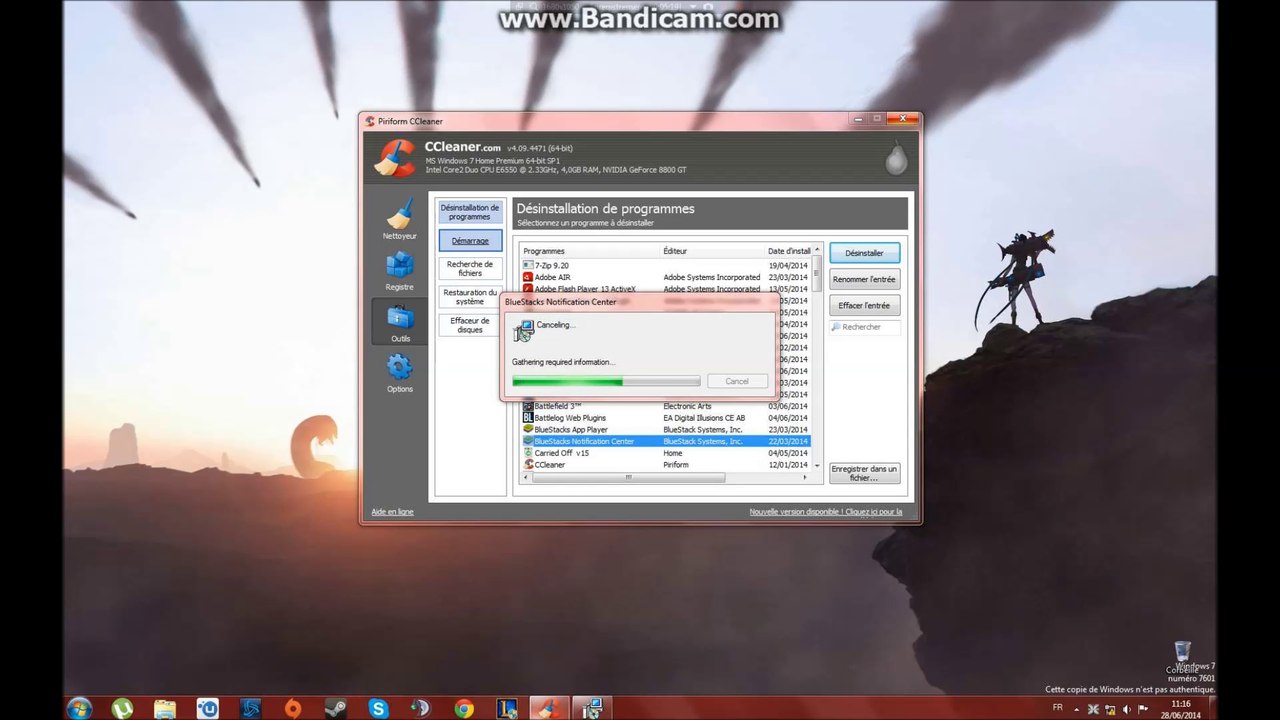Click the 7-Zip 9.20 program icon
The width and height of the screenshot is (1280, 720).
point(527,265)
